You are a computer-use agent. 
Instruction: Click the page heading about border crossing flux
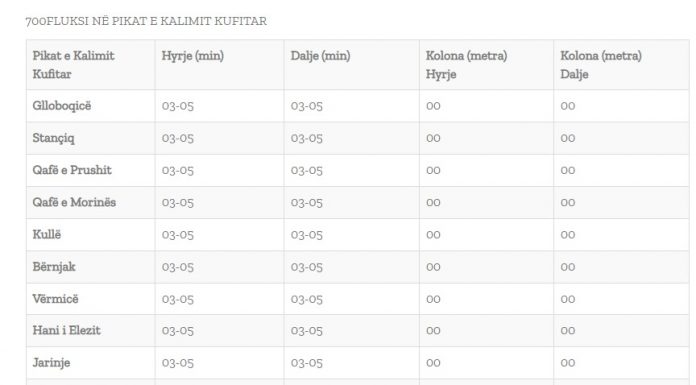pyautogui.click(x=146, y=21)
